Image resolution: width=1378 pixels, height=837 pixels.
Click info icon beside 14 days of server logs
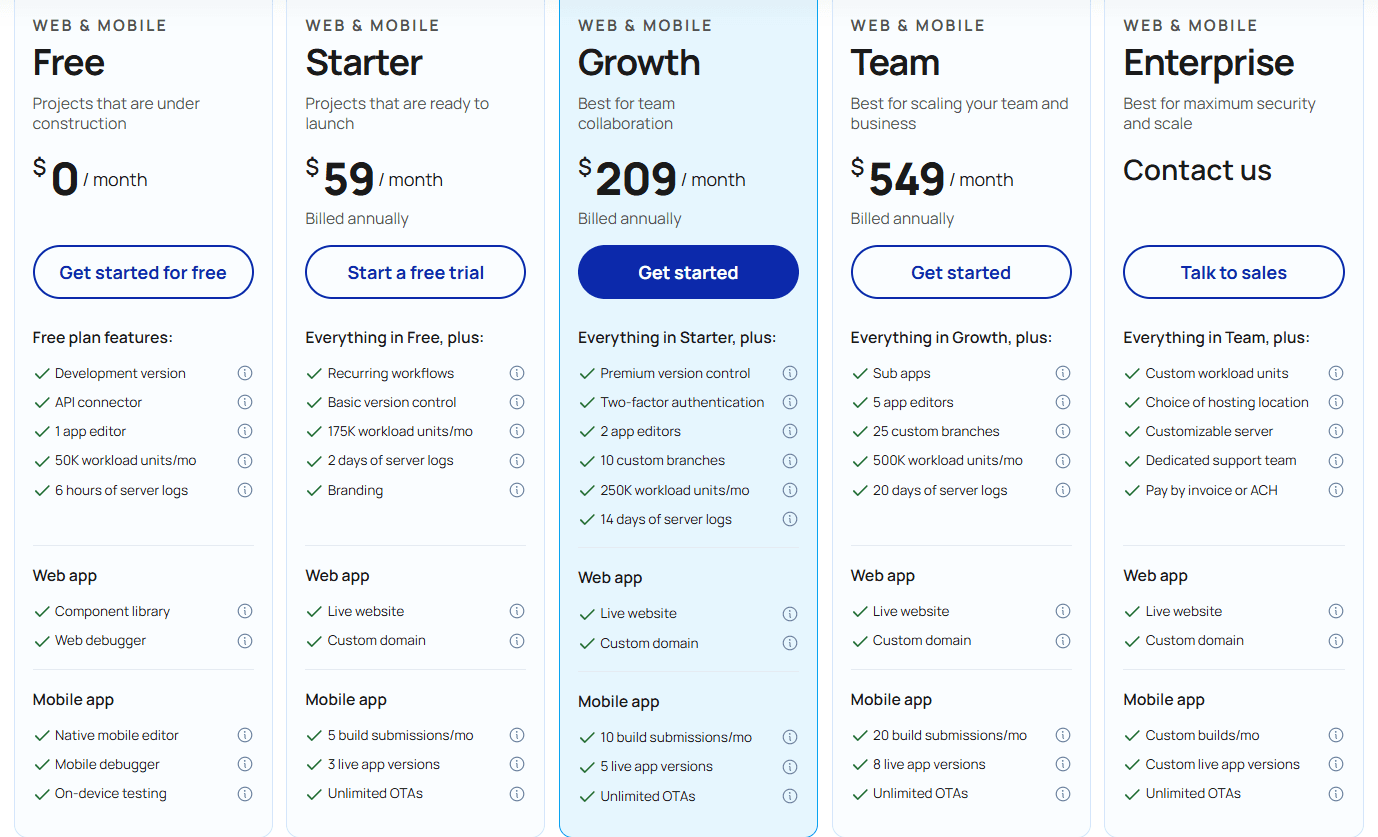[x=789, y=519]
